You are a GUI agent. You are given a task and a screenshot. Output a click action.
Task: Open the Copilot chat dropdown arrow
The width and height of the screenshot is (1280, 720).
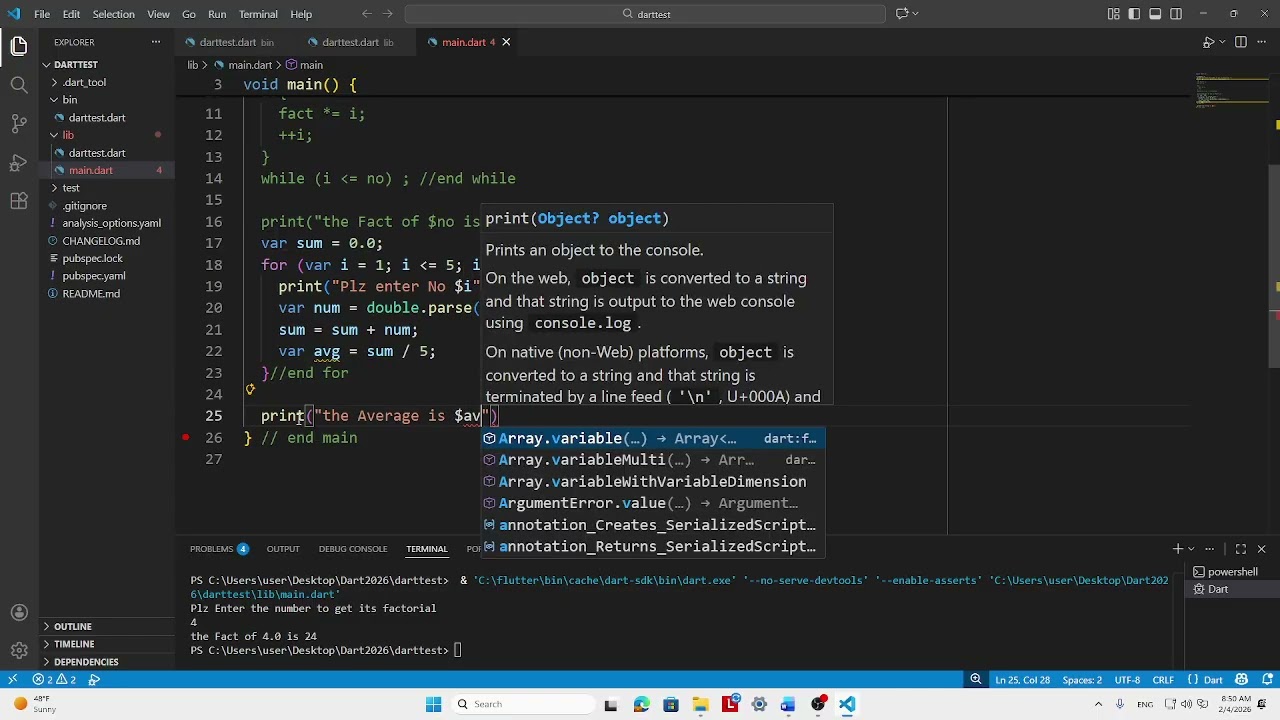coord(915,14)
